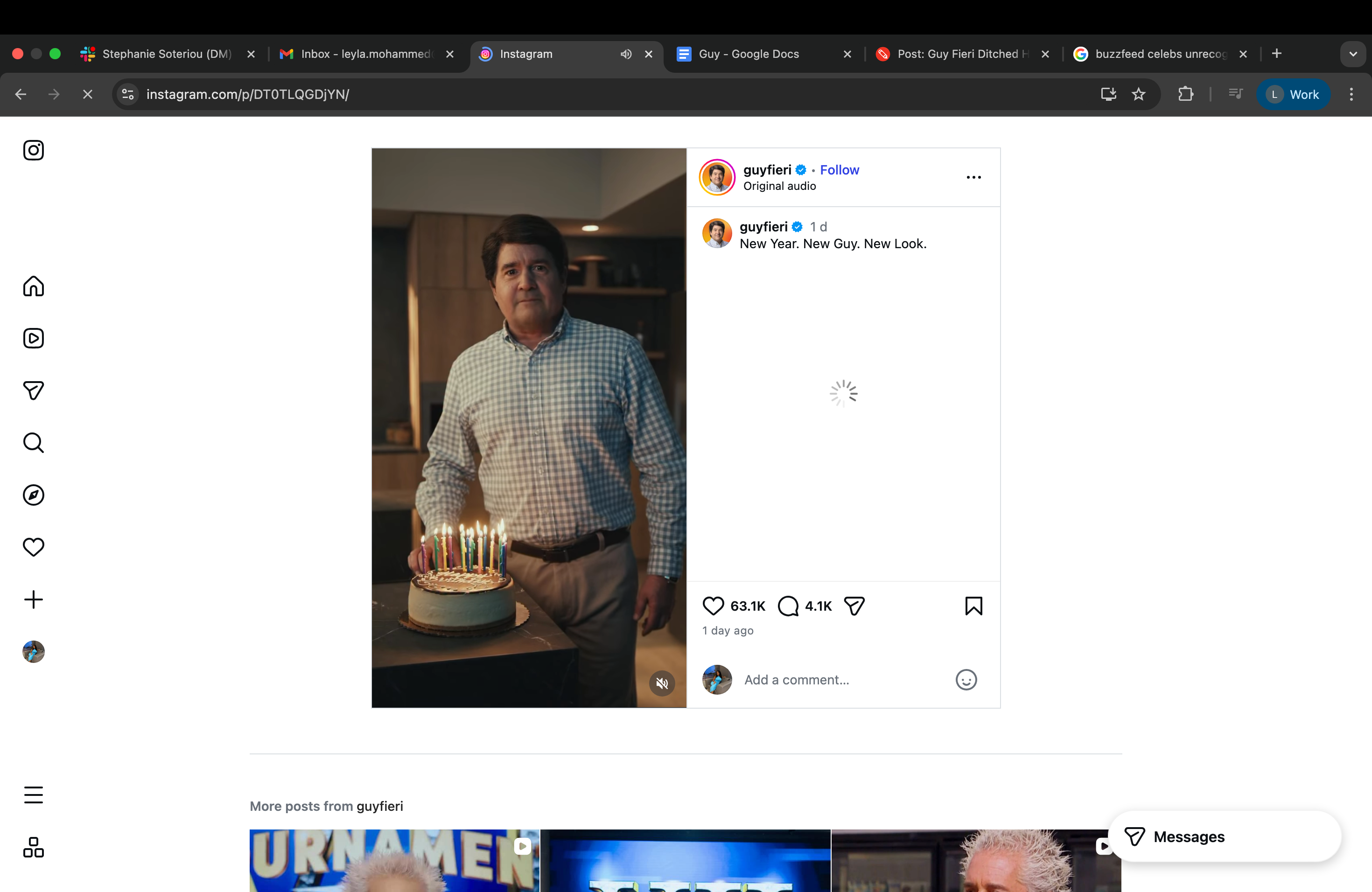Open your profile avatar in sidebar

pos(34,652)
